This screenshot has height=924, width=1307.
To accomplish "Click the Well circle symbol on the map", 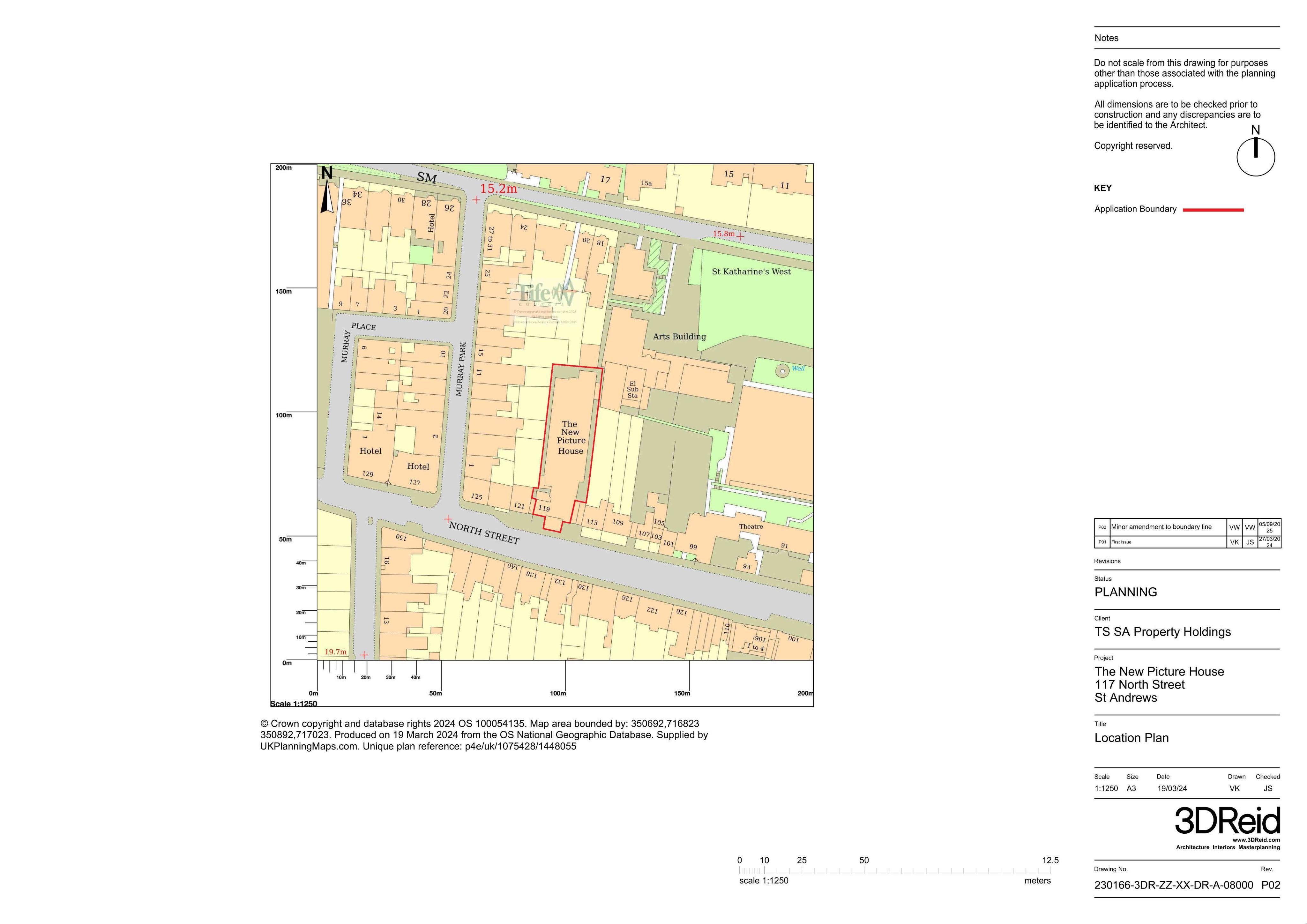I will click(782, 371).
